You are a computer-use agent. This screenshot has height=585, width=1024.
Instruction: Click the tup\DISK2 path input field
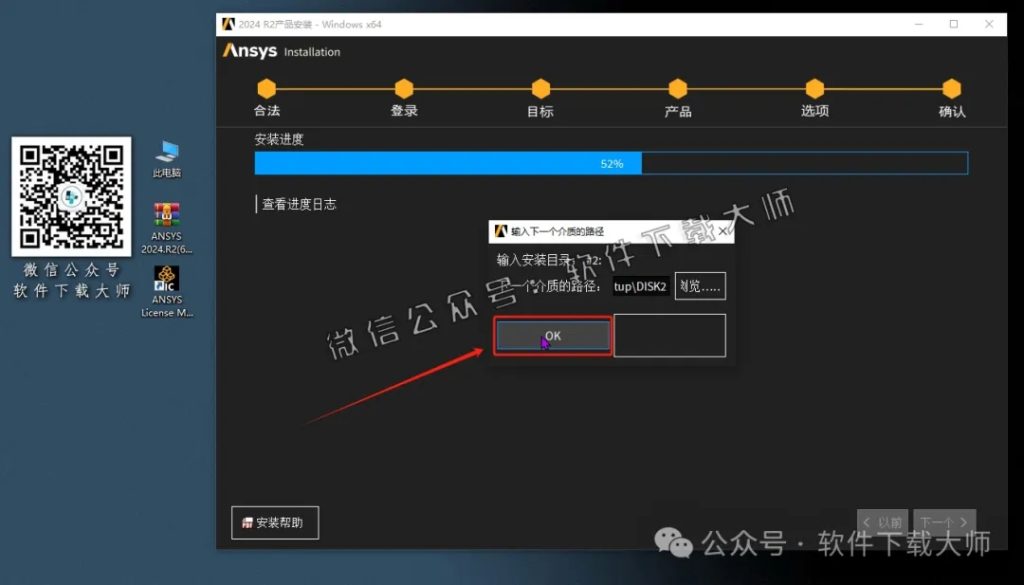pos(640,286)
